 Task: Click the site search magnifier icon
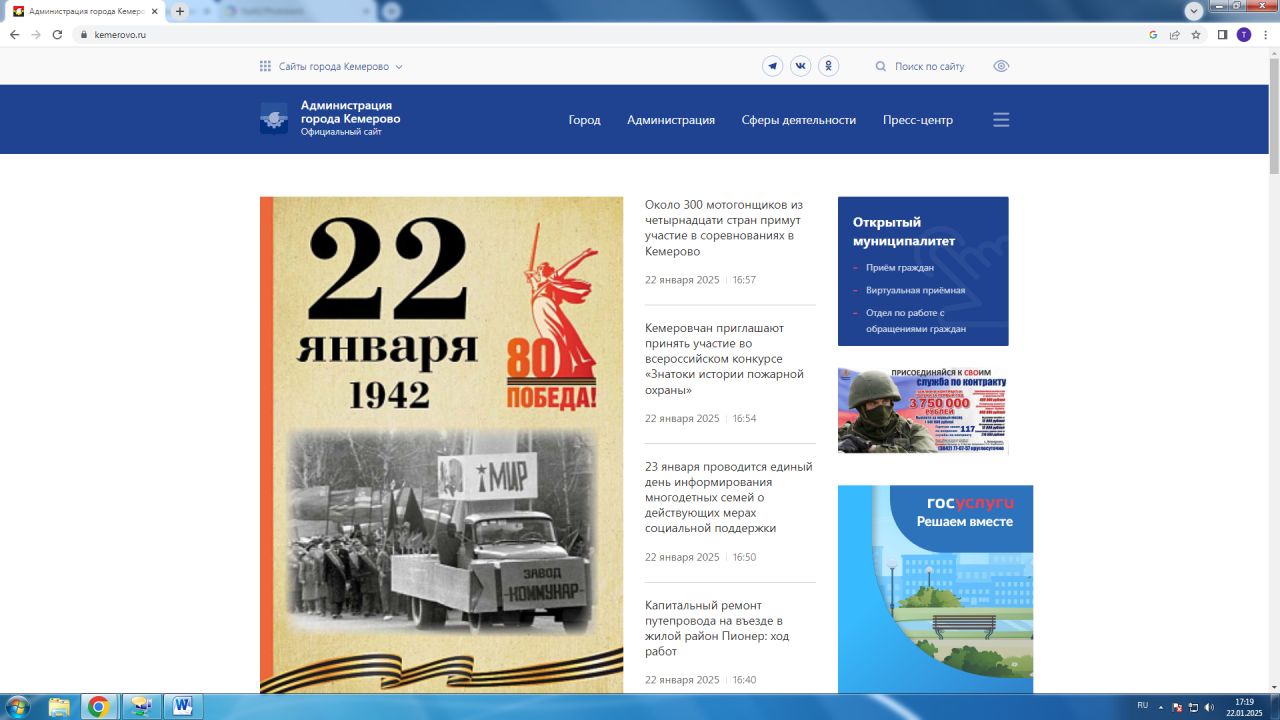point(881,67)
